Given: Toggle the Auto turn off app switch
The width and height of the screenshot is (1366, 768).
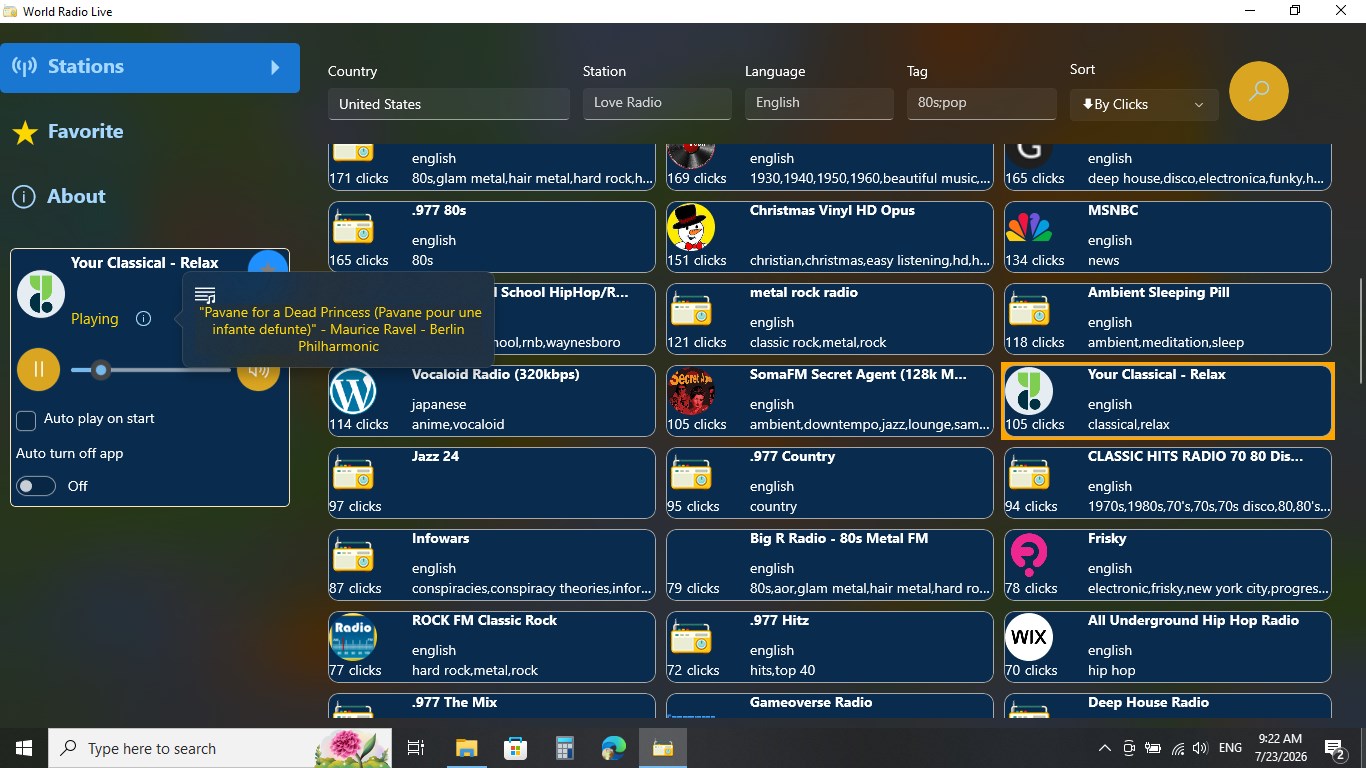Looking at the screenshot, I should pyautogui.click(x=36, y=486).
